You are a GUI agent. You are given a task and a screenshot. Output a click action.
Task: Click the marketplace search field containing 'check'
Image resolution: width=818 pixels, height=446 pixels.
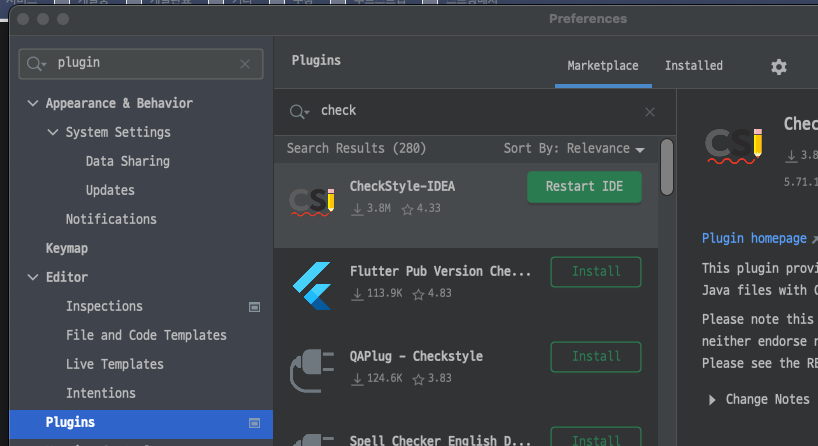475,112
